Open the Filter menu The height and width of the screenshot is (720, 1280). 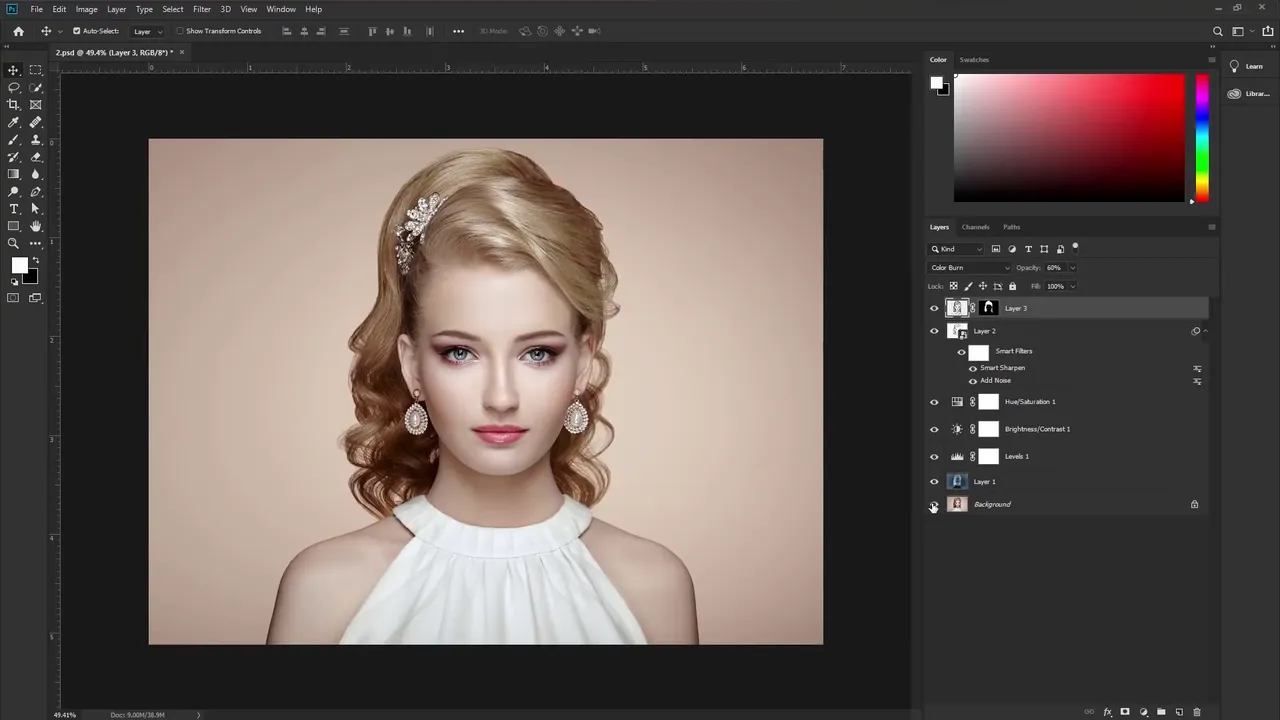click(201, 9)
